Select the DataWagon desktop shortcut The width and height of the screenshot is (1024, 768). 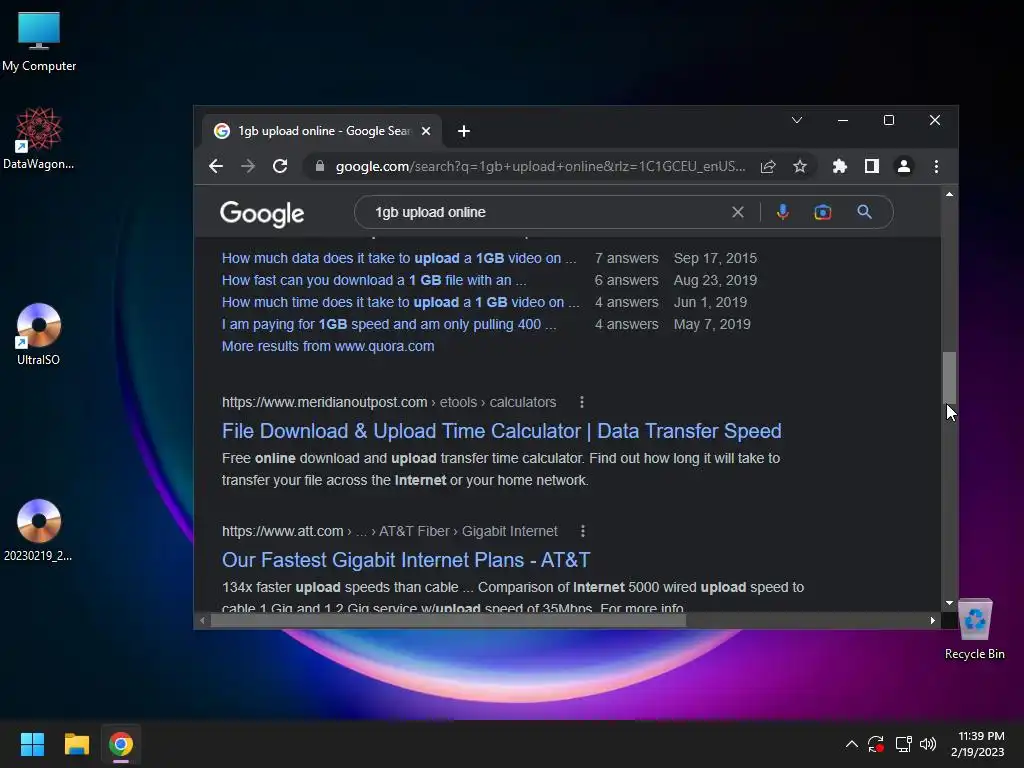tap(39, 139)
